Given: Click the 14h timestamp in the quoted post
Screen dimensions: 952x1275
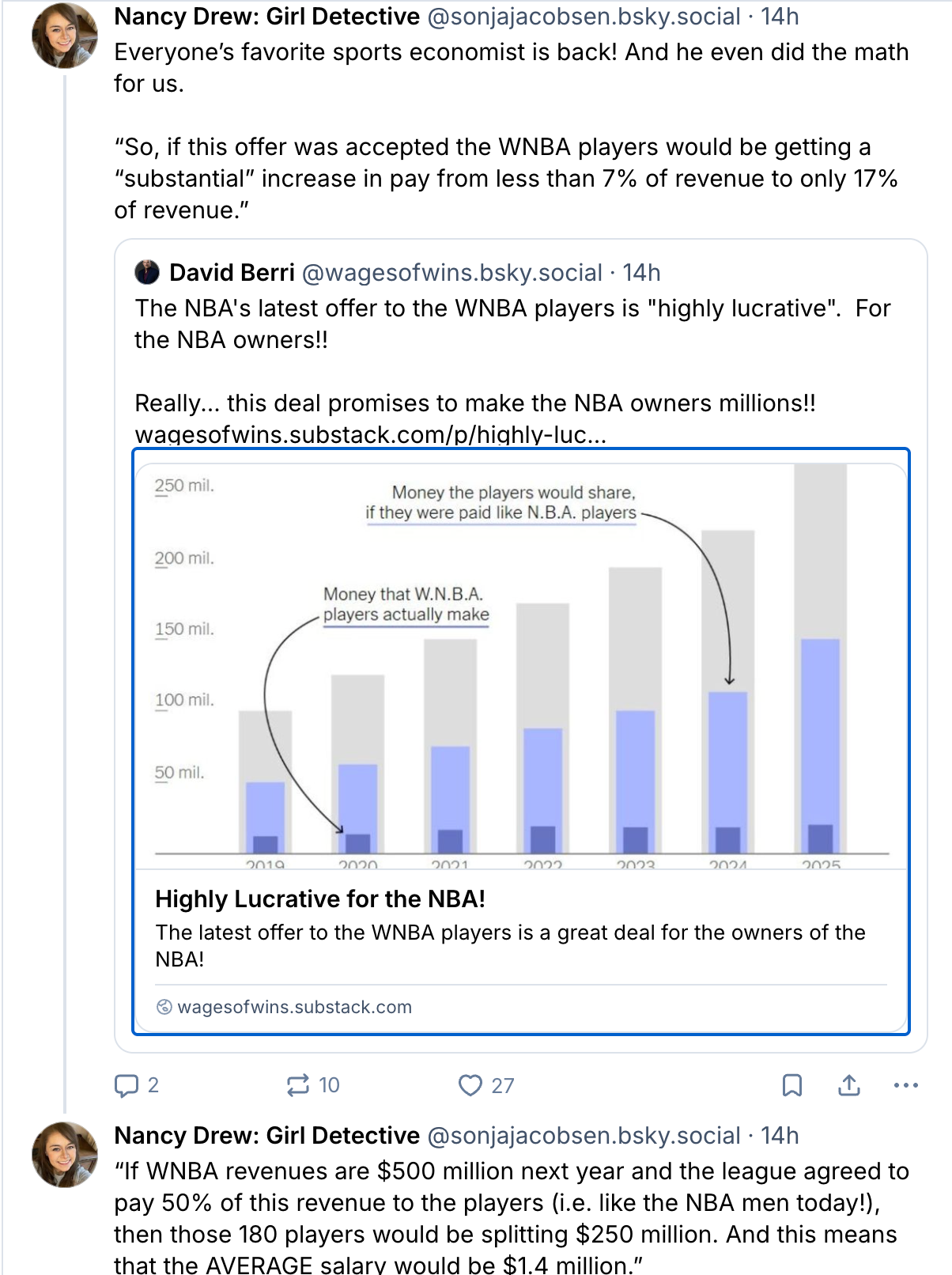Looking at the screenshot, I should (x=641, y=273).
